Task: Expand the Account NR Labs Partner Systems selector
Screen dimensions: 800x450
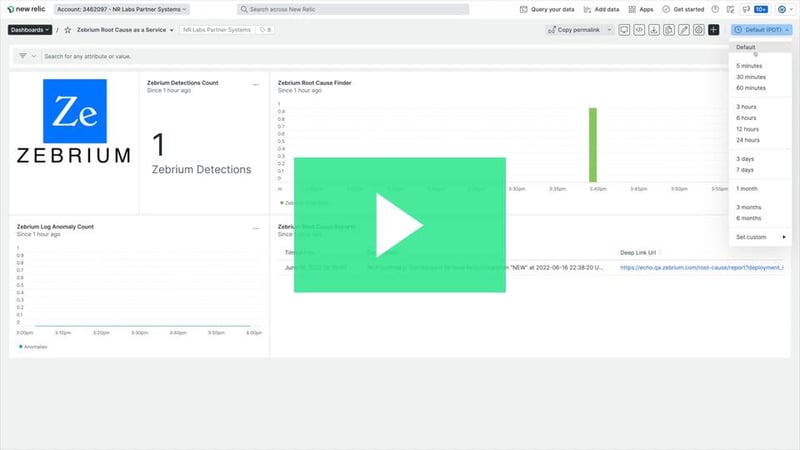Action: click(121, 9)
